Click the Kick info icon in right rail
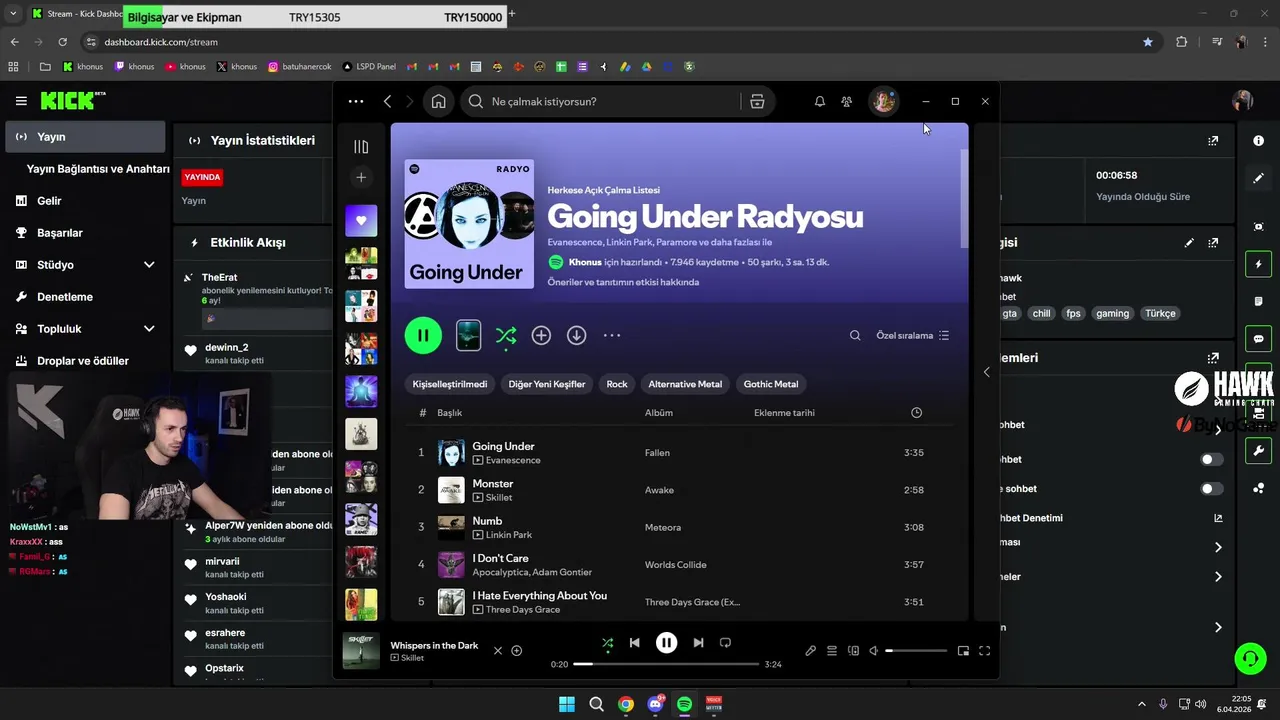The height and width of the screenshot is (720, 1280). coord(1258,141)
